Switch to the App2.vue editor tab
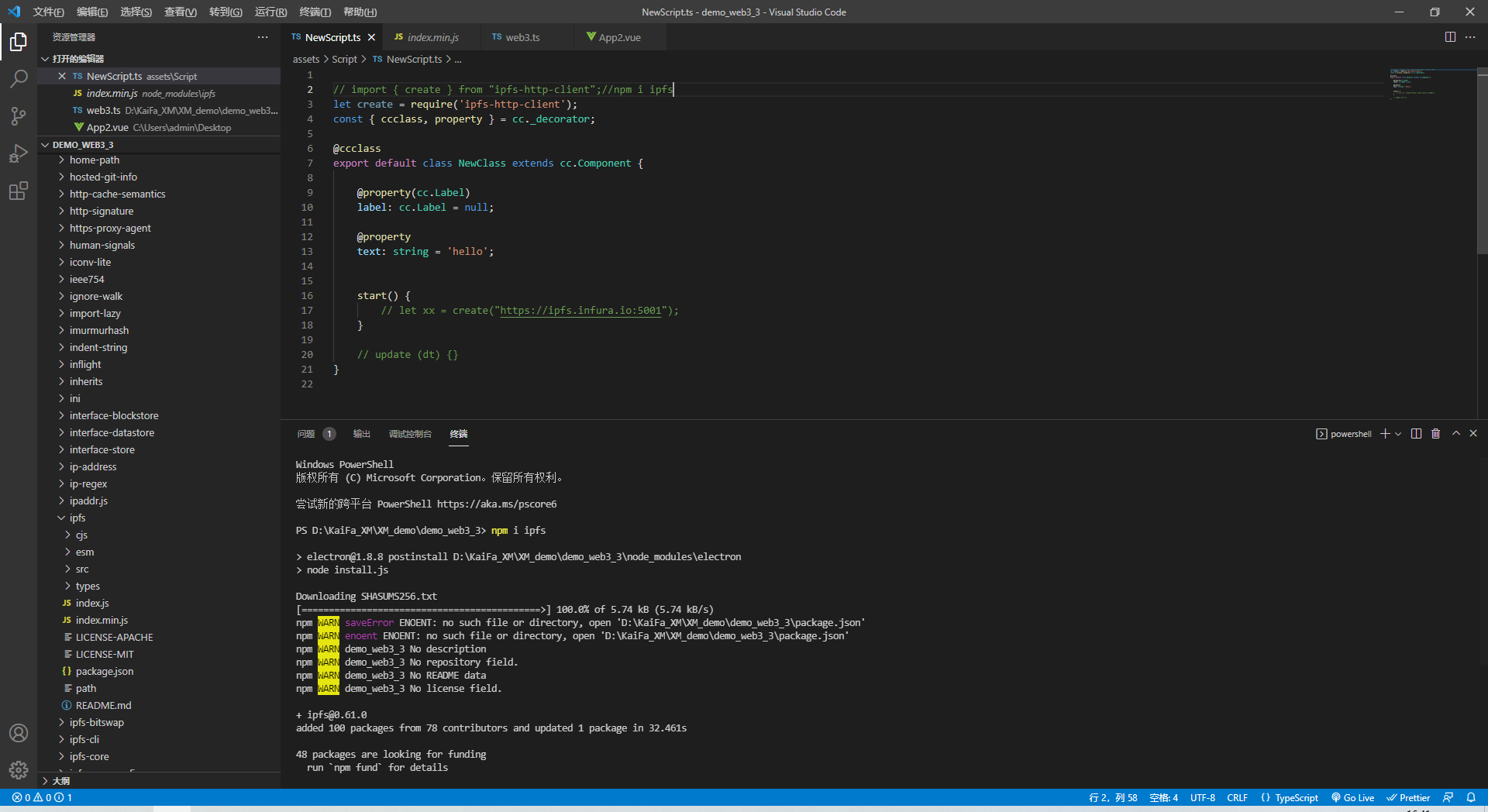1488x812 pixels. click(618, 37)
